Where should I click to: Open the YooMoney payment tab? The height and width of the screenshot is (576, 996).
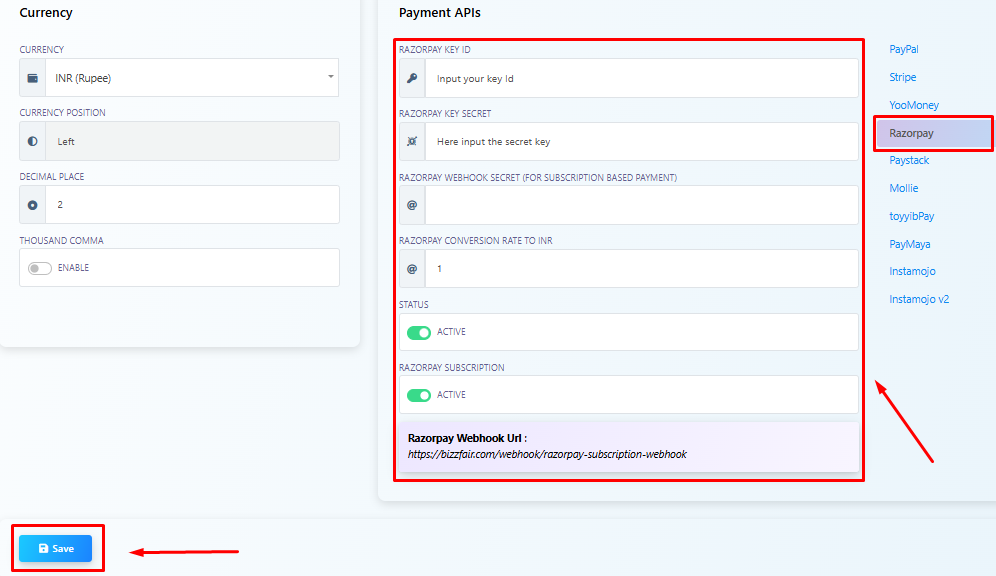(913, 105)
